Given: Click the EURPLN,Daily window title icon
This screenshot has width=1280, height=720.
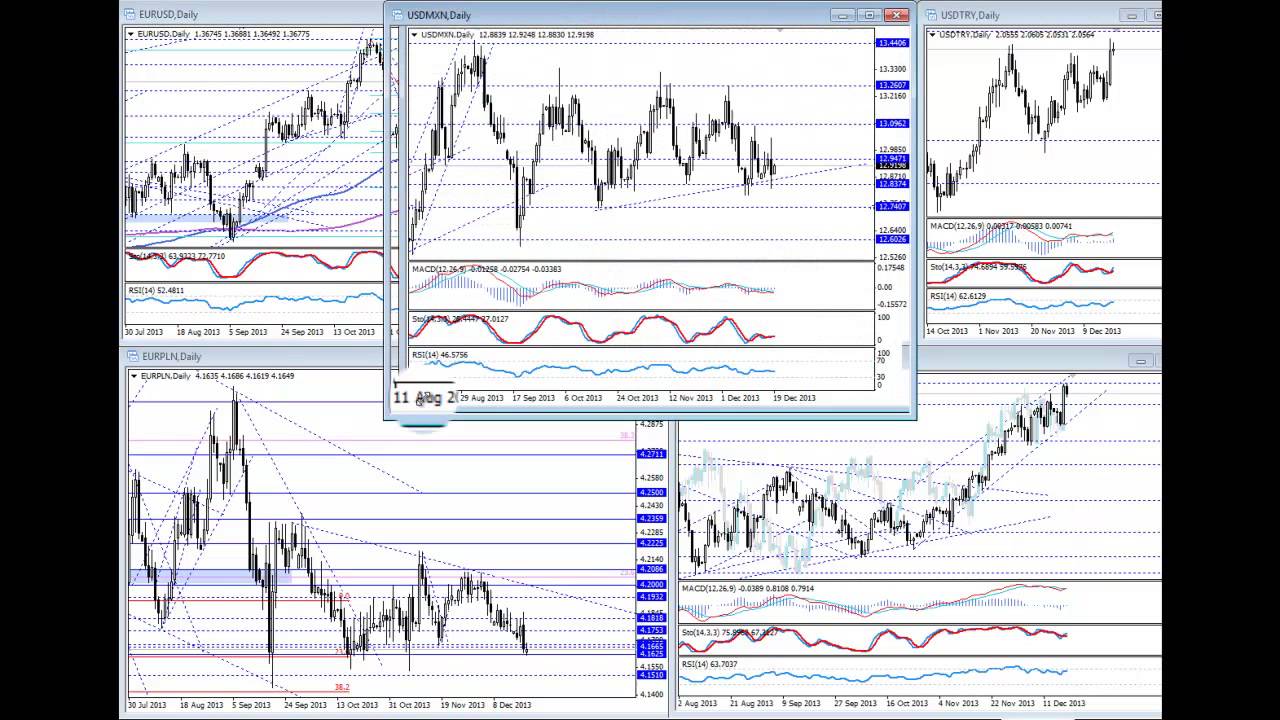Looking at the screenshot, I should click(133, 357).
